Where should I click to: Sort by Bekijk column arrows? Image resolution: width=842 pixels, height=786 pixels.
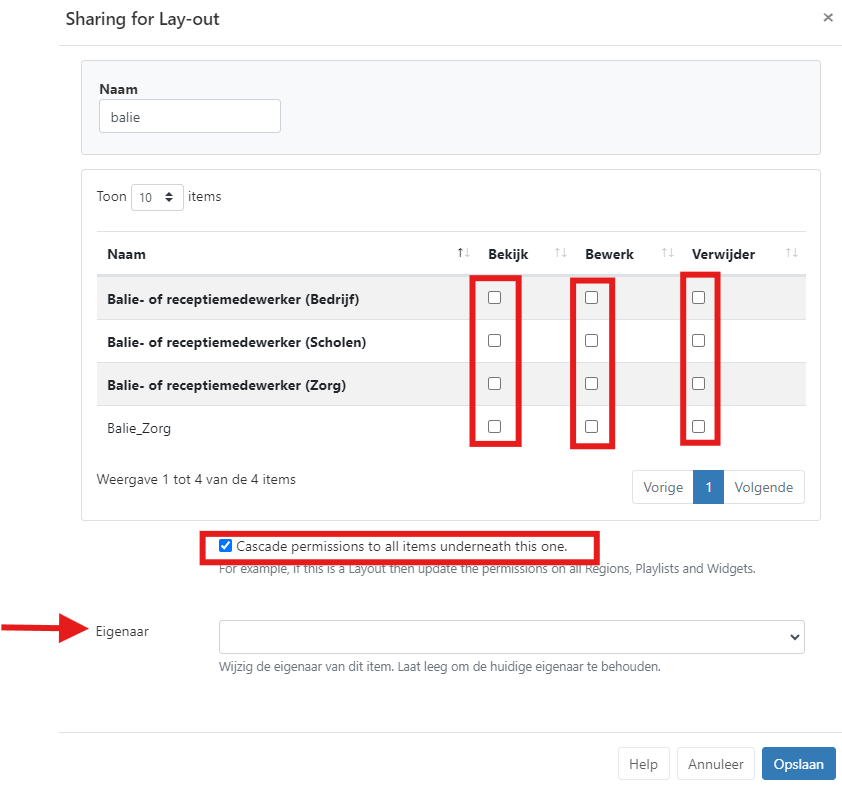560,254
